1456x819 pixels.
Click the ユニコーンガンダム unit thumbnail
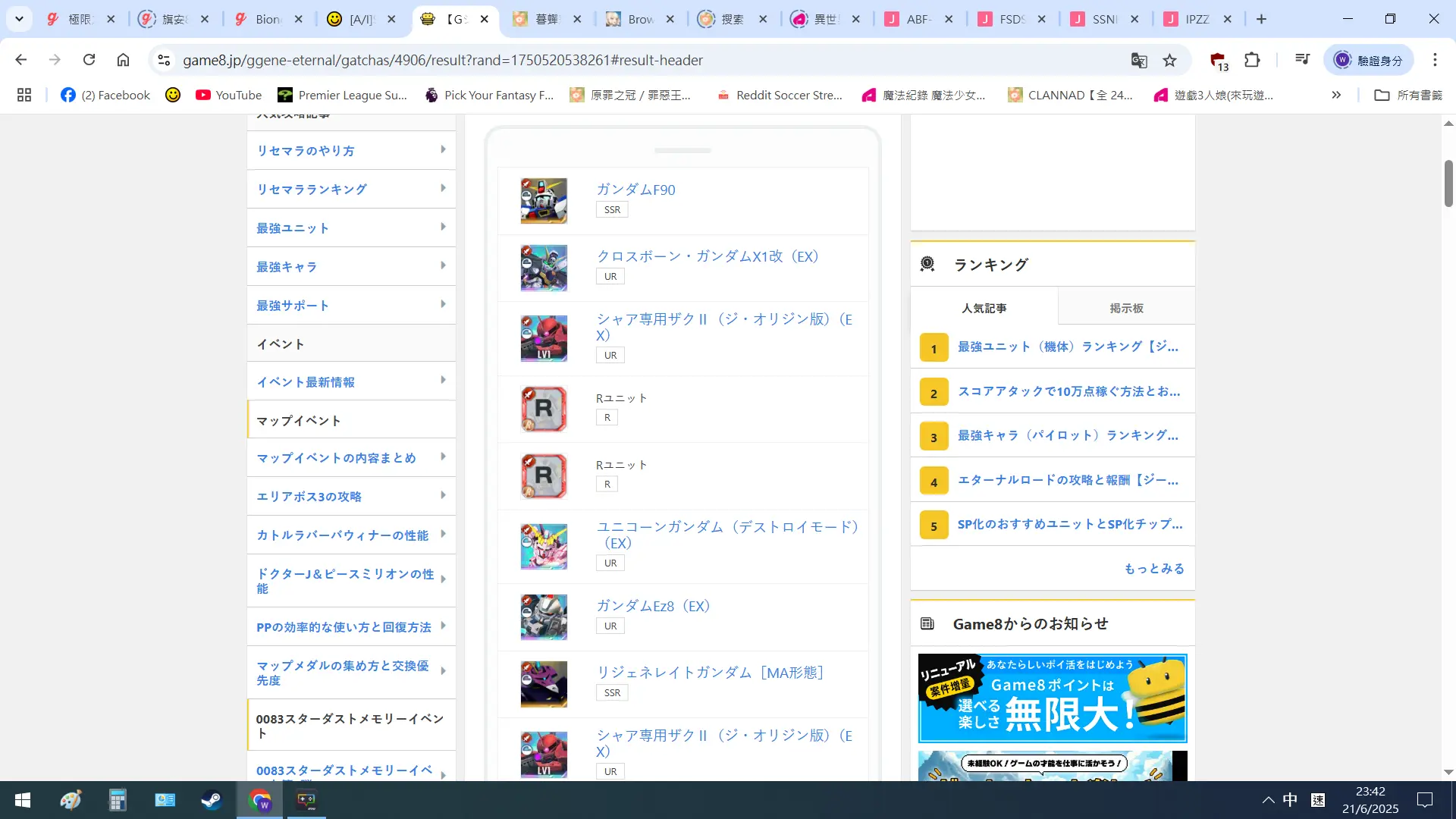544,546
